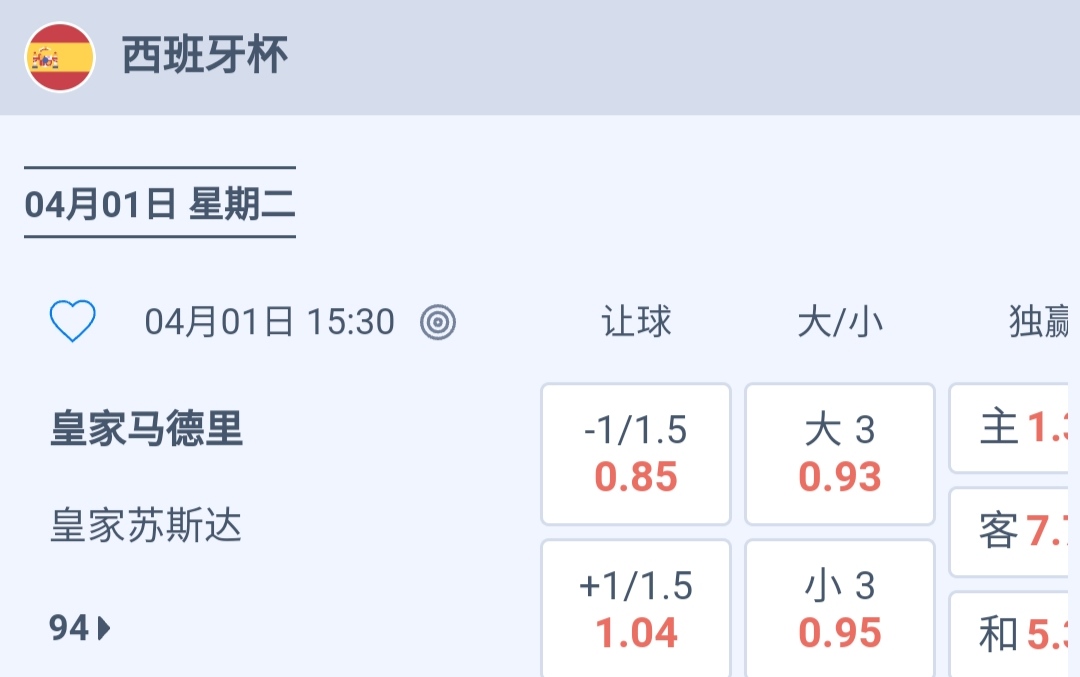Open the 西班牙杯 league header

pyautogui.click(x=205, y=56)
